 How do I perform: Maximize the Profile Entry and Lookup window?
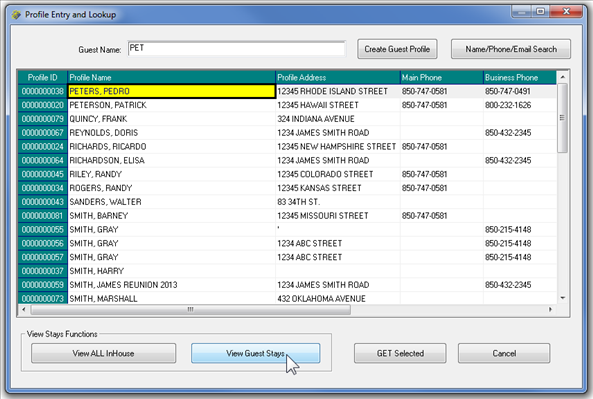[541, 12]
